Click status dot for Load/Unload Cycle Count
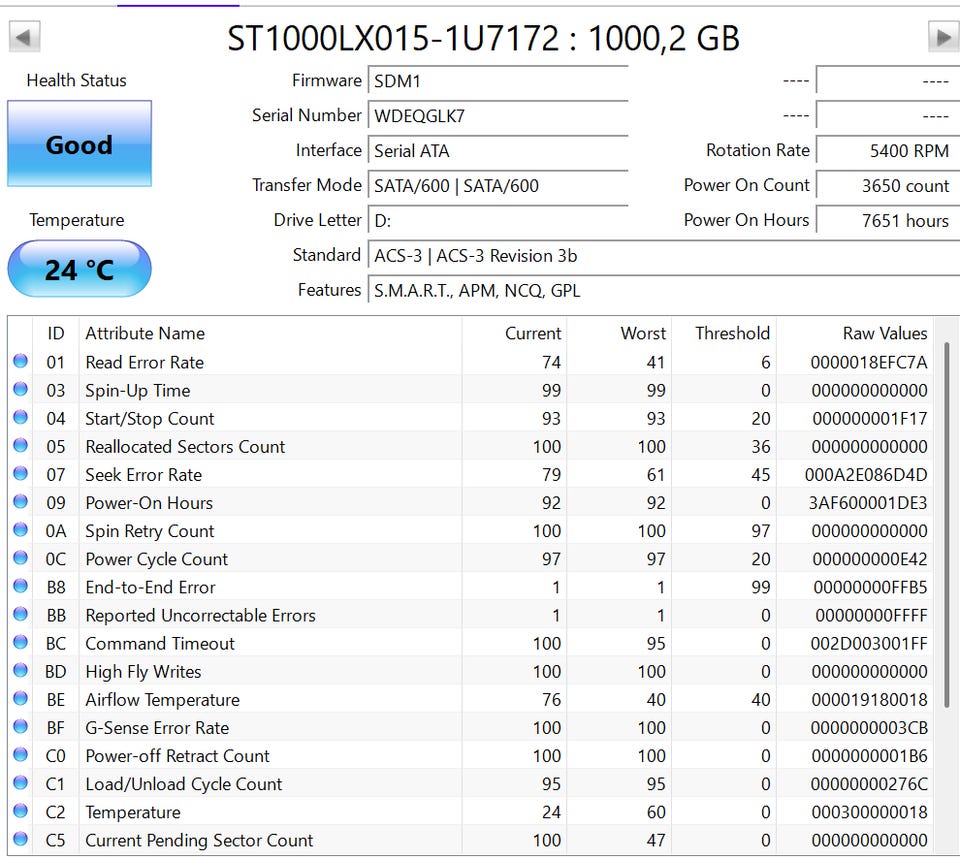 [x=20, y=783]
